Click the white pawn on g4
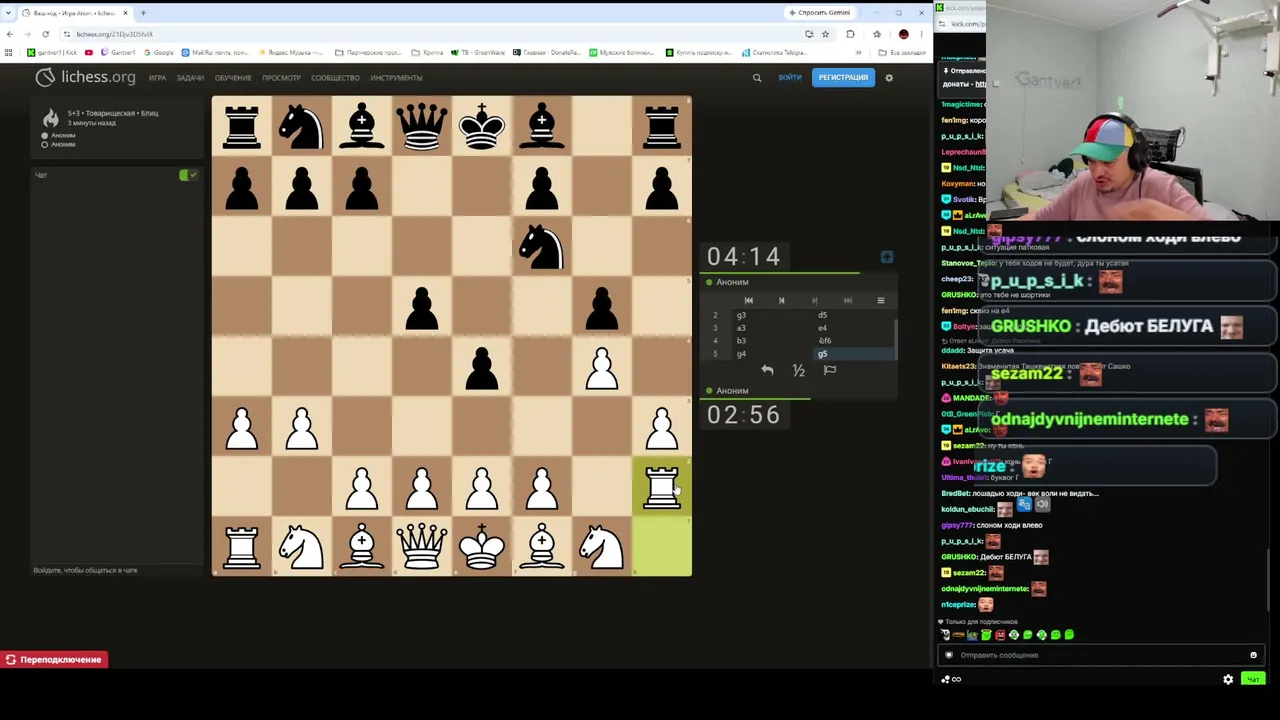 (601, 366)
